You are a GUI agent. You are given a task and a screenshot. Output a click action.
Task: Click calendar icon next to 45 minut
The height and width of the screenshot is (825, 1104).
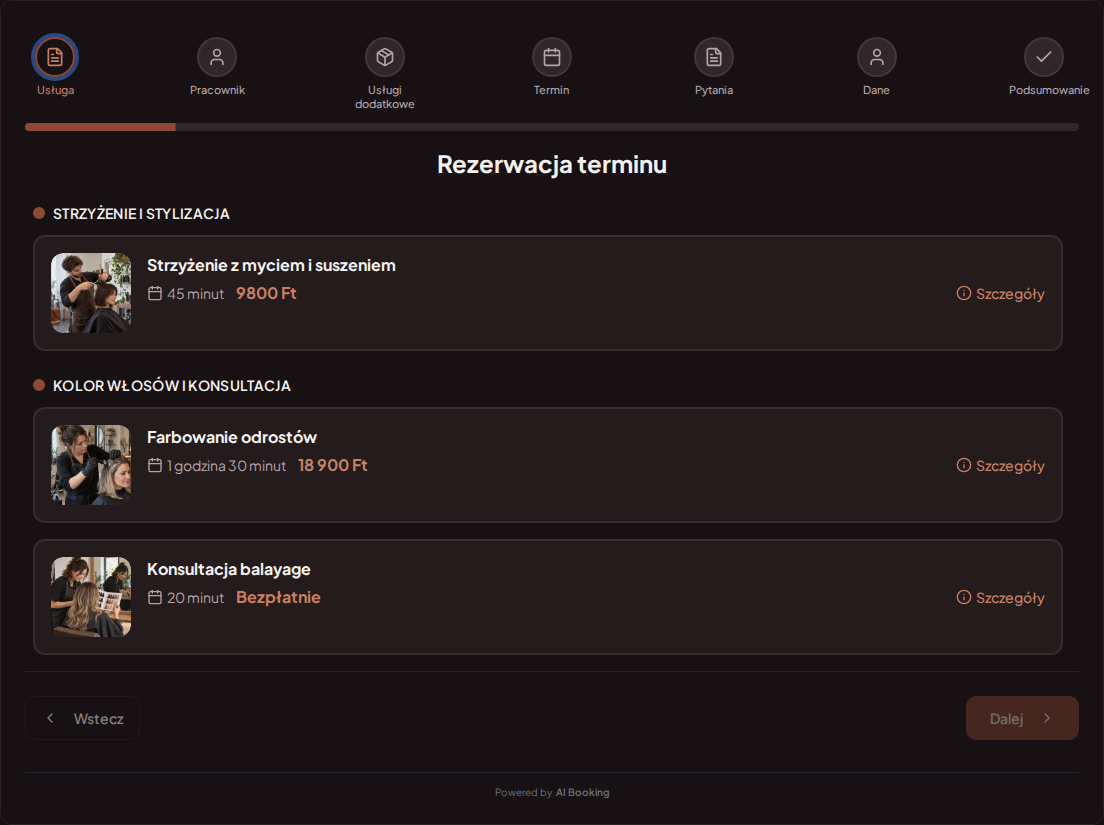pyautogui.click(x=155, y=293)
